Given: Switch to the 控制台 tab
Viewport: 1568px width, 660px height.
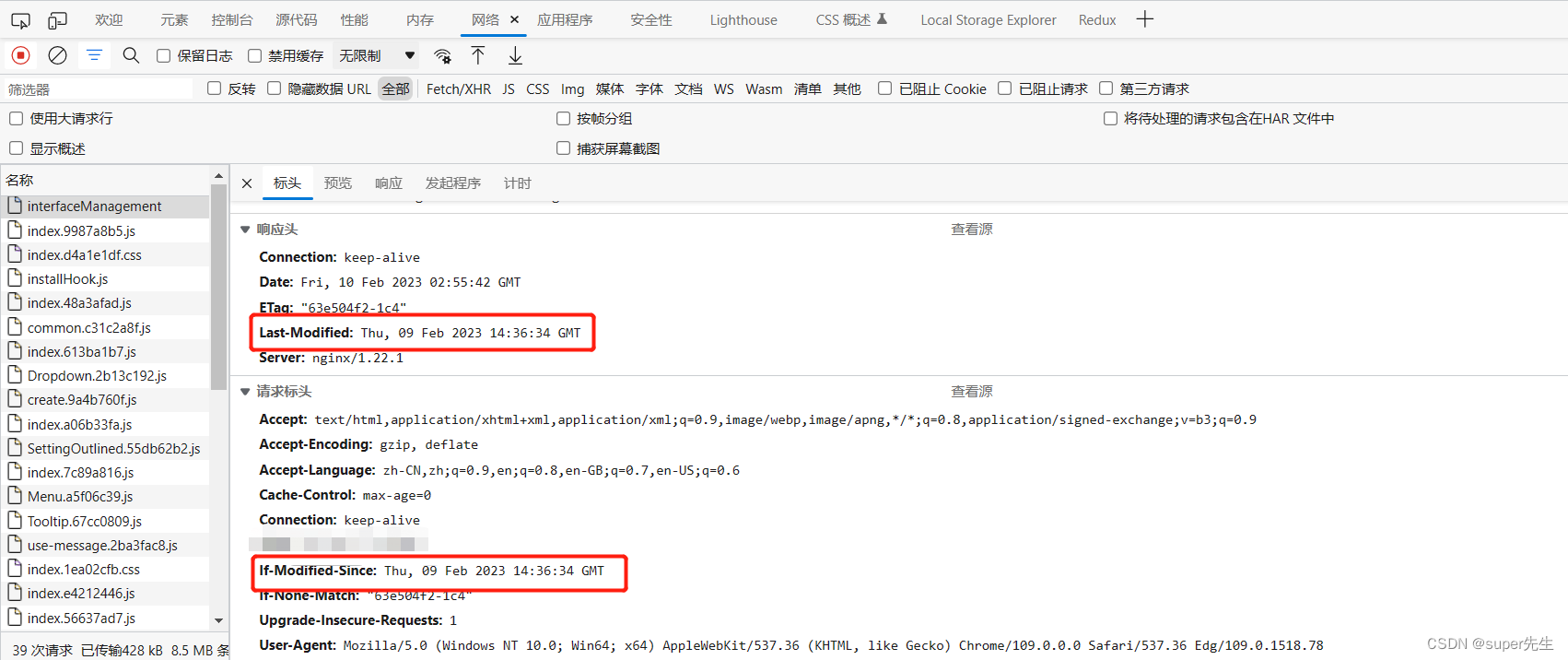Looking at the screenshot, I should 231,19.
